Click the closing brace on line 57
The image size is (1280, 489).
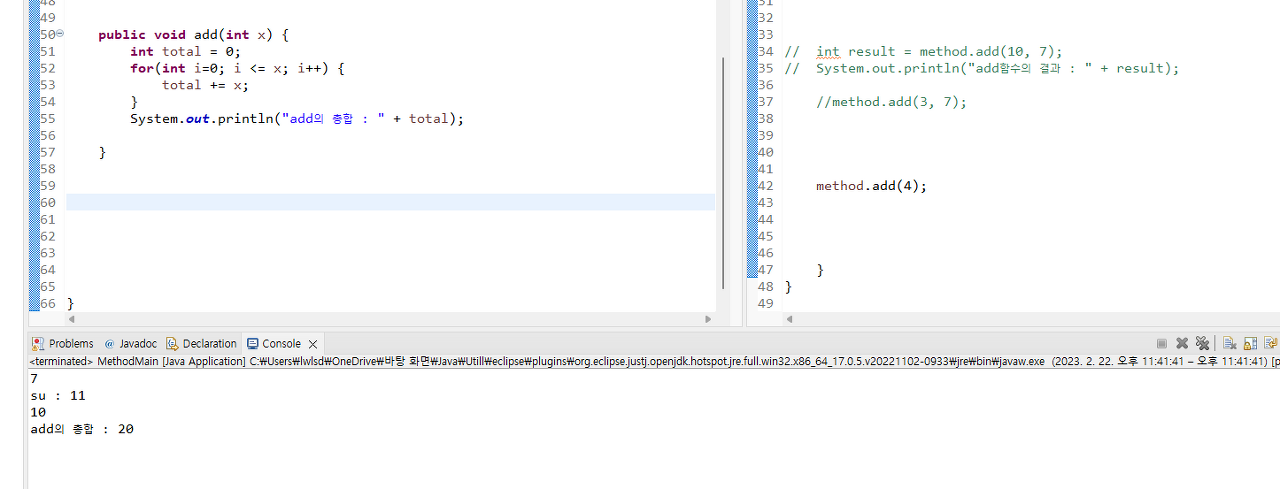(x=102, y=152)
